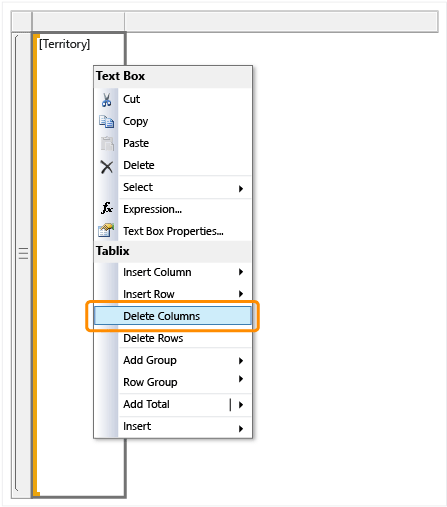Open Expression... menu entry

[x=173, y=209]
